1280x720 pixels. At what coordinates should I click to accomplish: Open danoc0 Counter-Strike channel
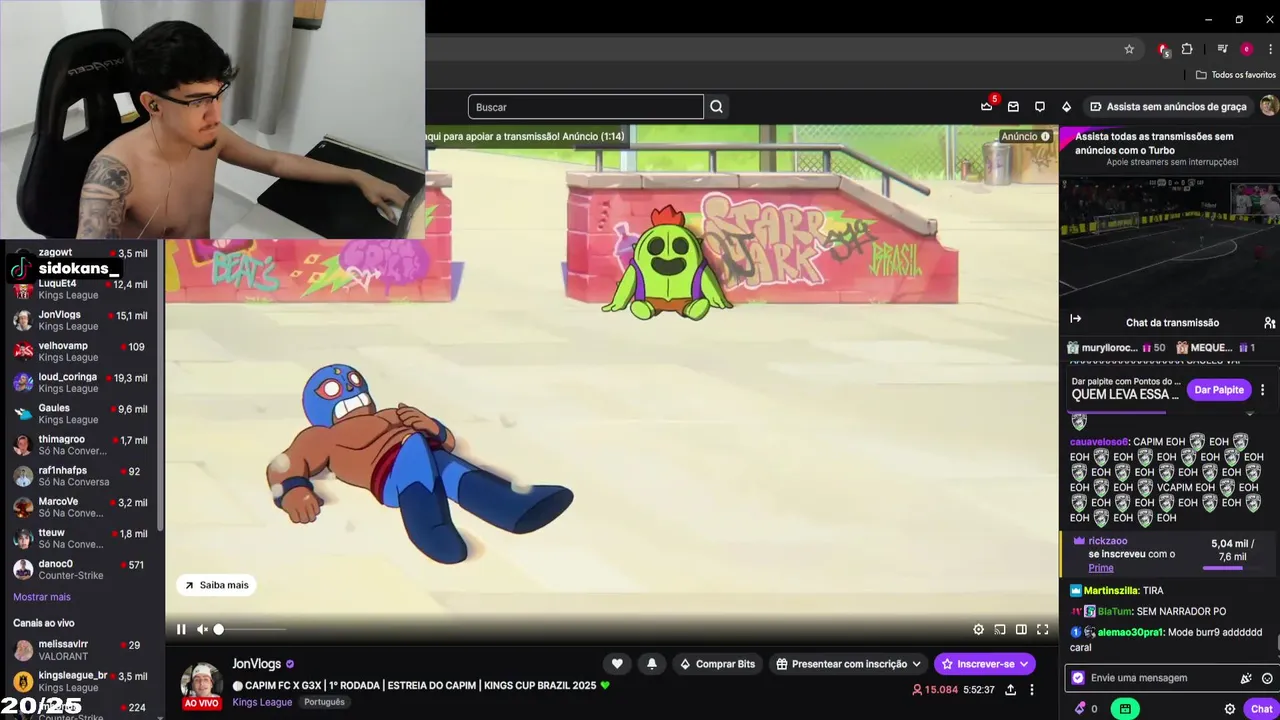click(x=80, y=569)
